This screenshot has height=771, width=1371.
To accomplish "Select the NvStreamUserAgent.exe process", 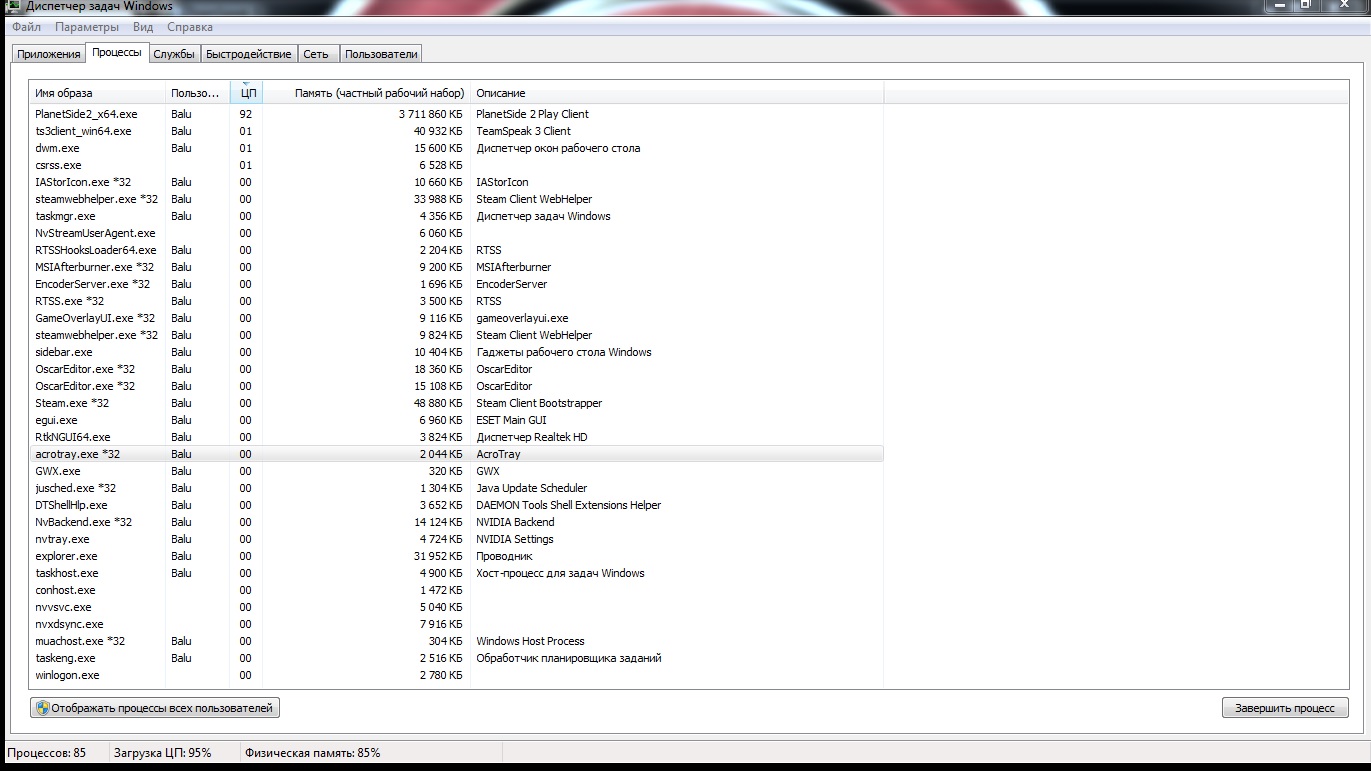I will (457, 233).
